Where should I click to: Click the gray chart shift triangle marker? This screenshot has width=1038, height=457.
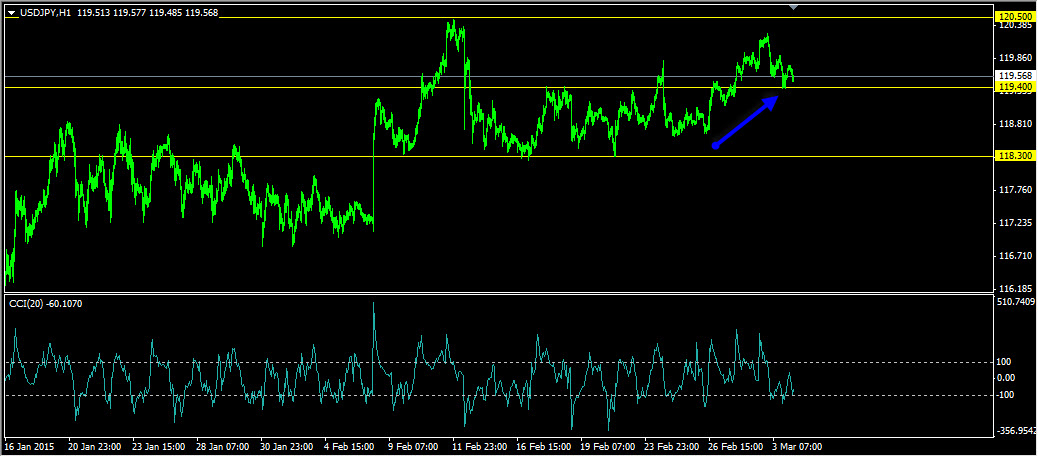point(794,7)
